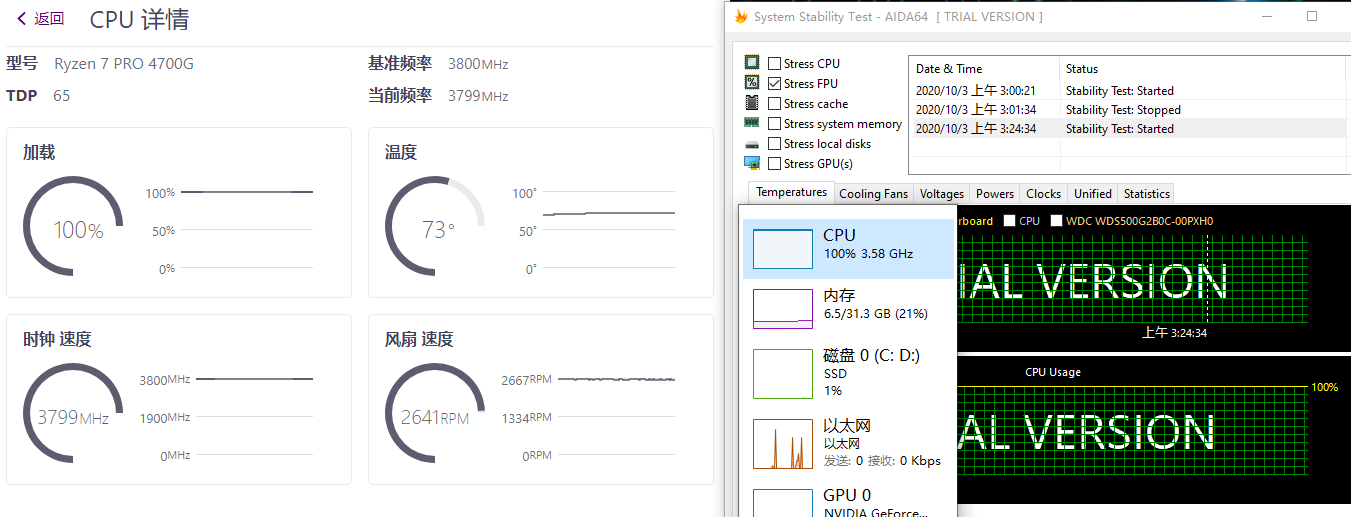Click the monitor icon beside Stress GPU(s)
The width and height of the screenshot is (1351, 517).
point(752,163)
